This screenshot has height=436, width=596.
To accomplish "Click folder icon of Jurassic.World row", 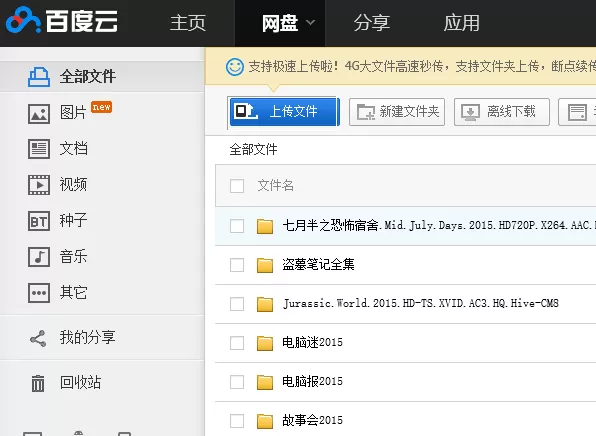I will (x=265, y=304).
